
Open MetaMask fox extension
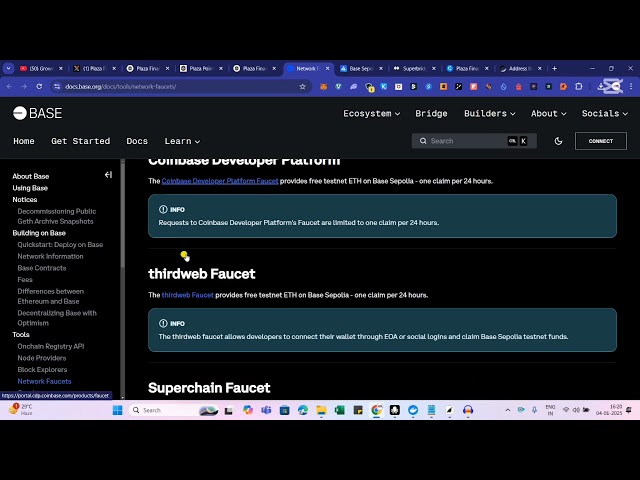(323, 87)
